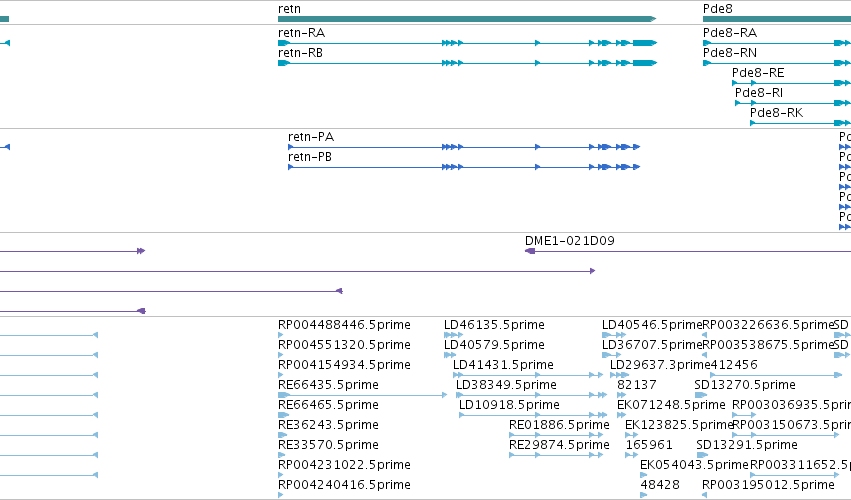The height and width of the screenshot is (500, 851).
Task: Click the Pde8-RK transcript label
Action: click(x=776, y=113)
